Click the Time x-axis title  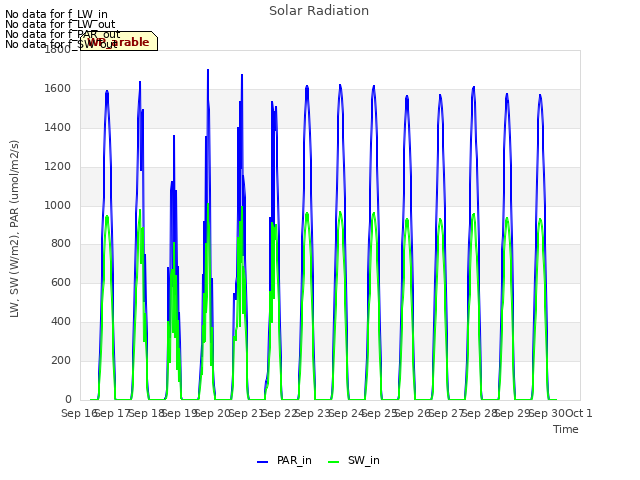pos(566,429)
